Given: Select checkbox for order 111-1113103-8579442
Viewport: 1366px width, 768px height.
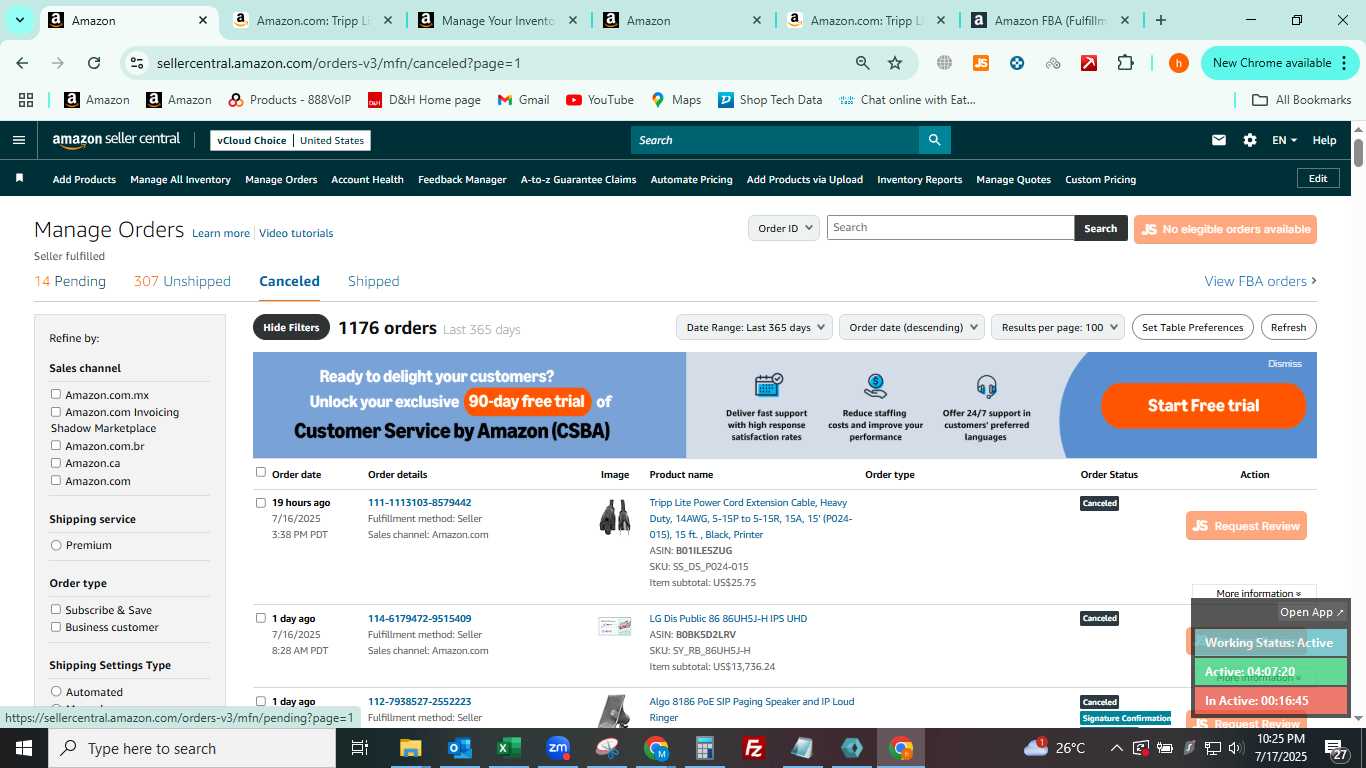Looking at the screenshot, I should point(261,502).
